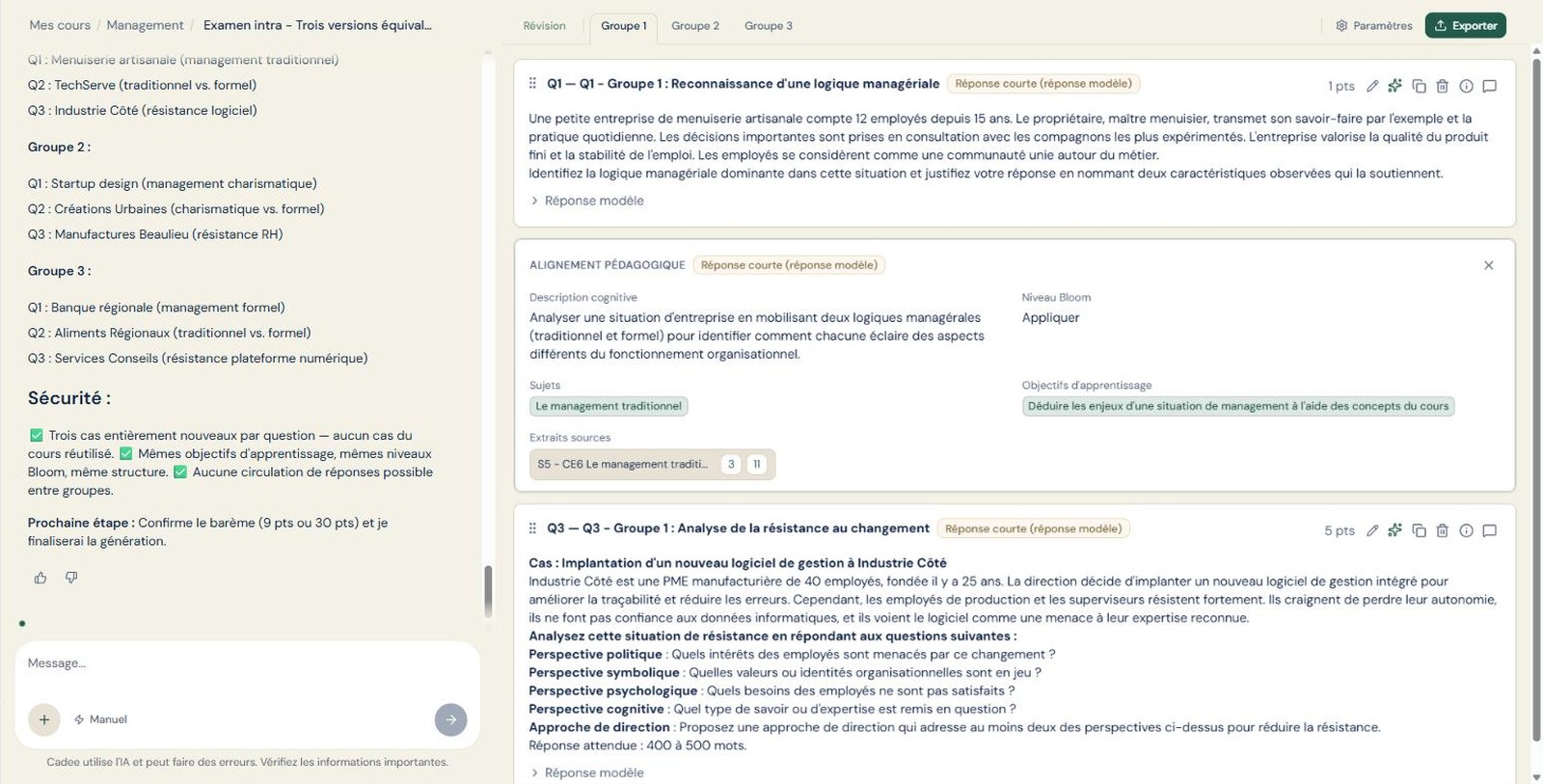Click the Exporter button
This screenshot has width=1543, height=784.
(x=1466, y=26)
